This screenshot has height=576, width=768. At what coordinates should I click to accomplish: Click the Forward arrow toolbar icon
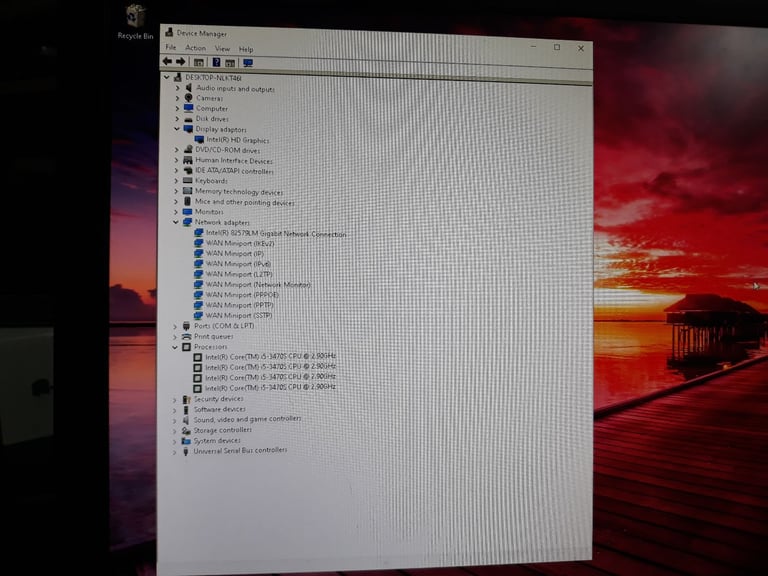click(181, 62)
